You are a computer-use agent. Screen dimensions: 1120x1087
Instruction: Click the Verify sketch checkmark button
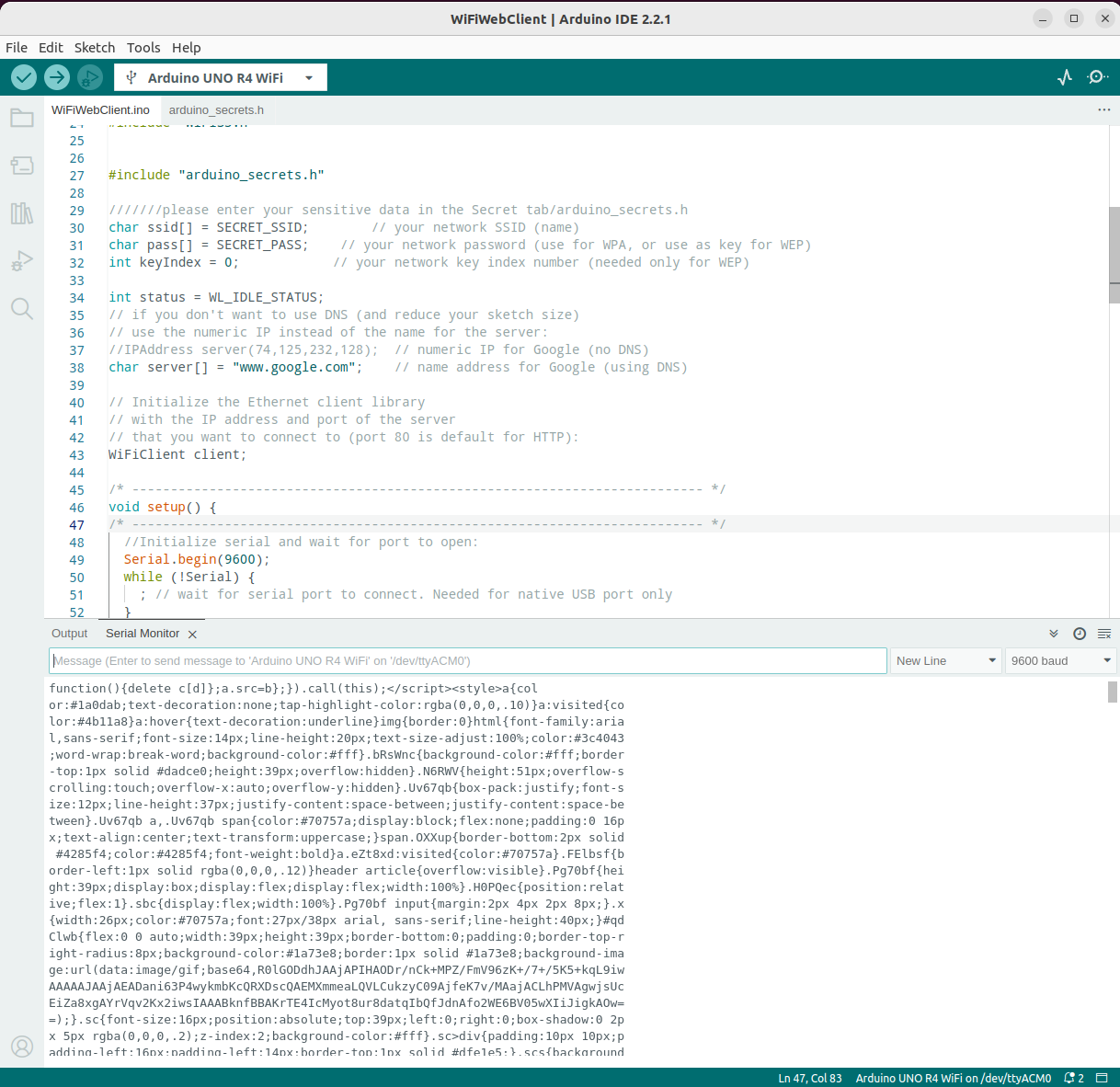click(24, 77)
